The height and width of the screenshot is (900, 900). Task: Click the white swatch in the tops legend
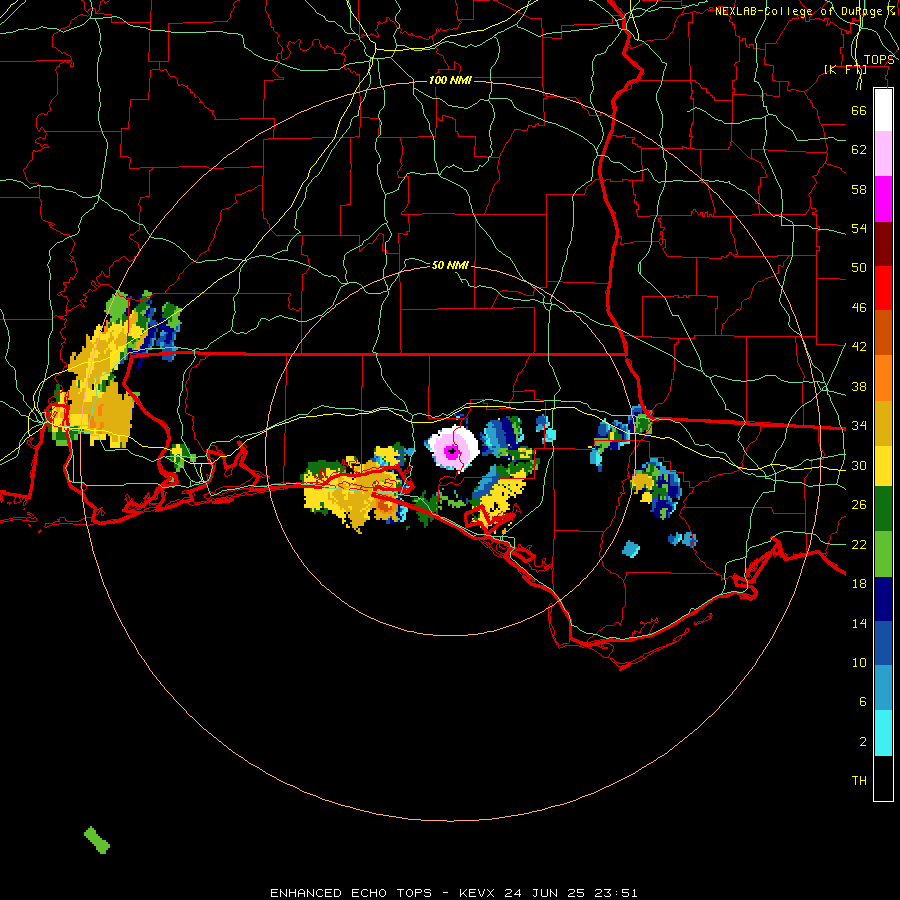pyautogui.click(x=883, y=110)
